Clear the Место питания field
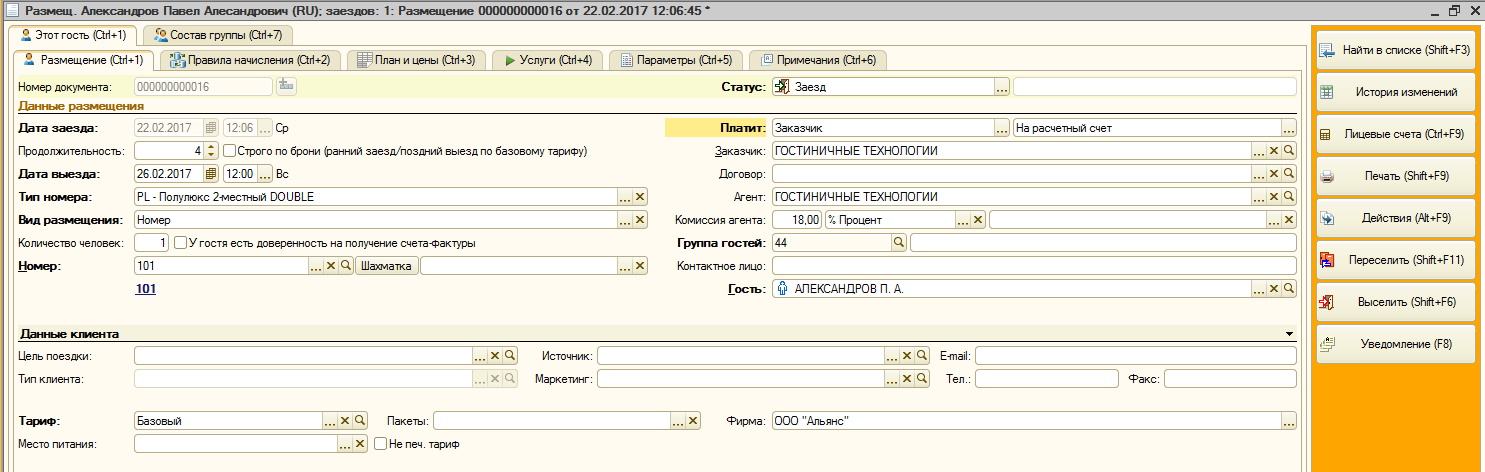 coord(360,444)
